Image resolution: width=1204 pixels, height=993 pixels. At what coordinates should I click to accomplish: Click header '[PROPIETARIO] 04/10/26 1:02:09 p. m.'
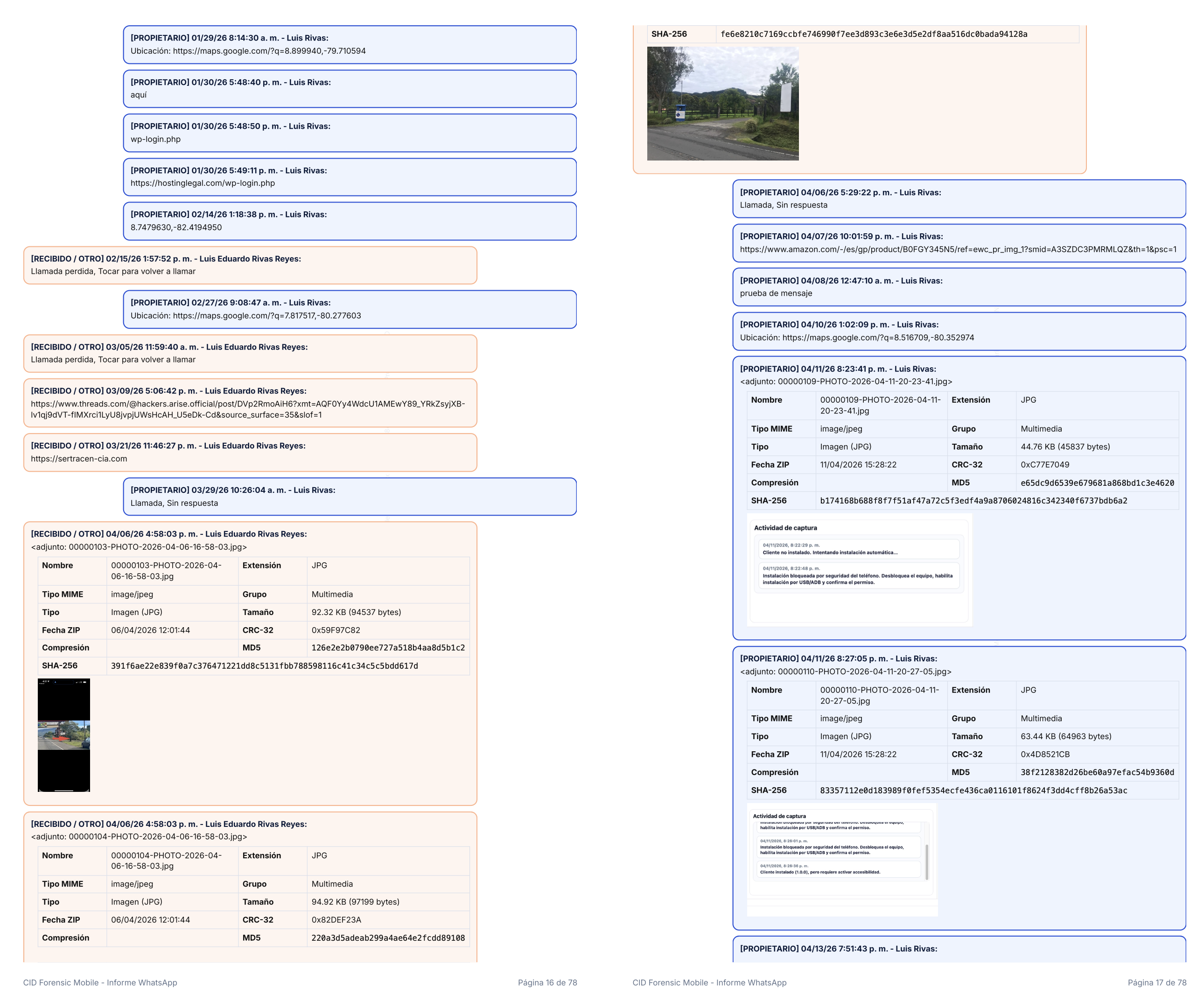(x=839, y=324)
